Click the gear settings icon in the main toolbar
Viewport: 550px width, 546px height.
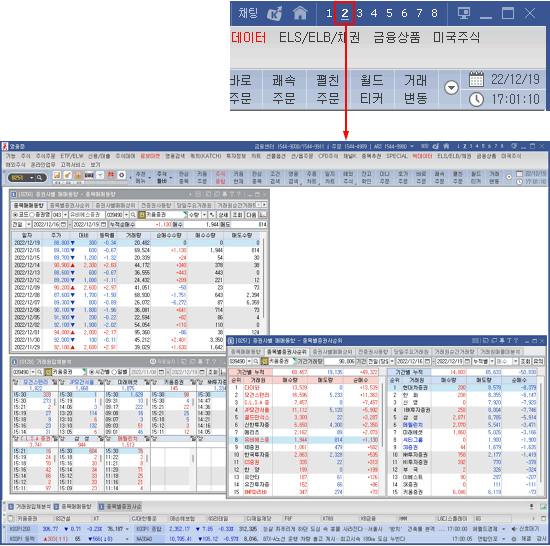click(121, 175)
